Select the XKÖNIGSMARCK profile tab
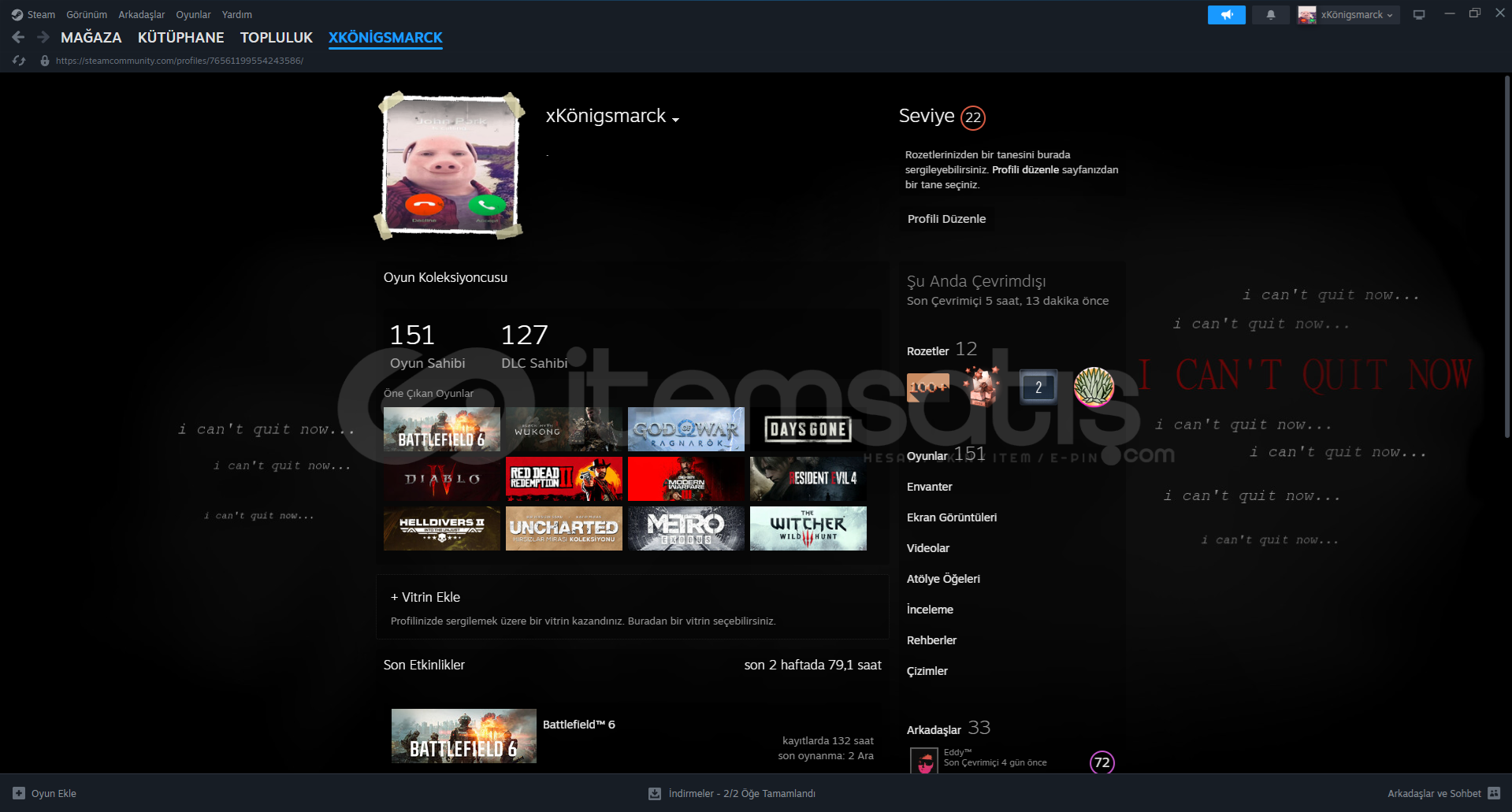1512x812 pixels. click(385, 37)
